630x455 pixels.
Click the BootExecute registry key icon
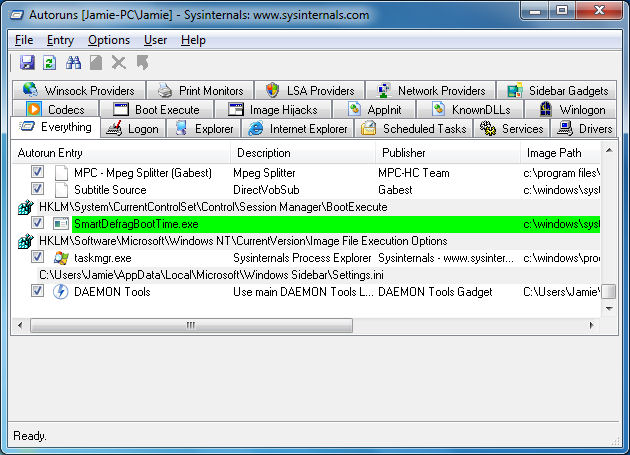(x=25, y=207)
